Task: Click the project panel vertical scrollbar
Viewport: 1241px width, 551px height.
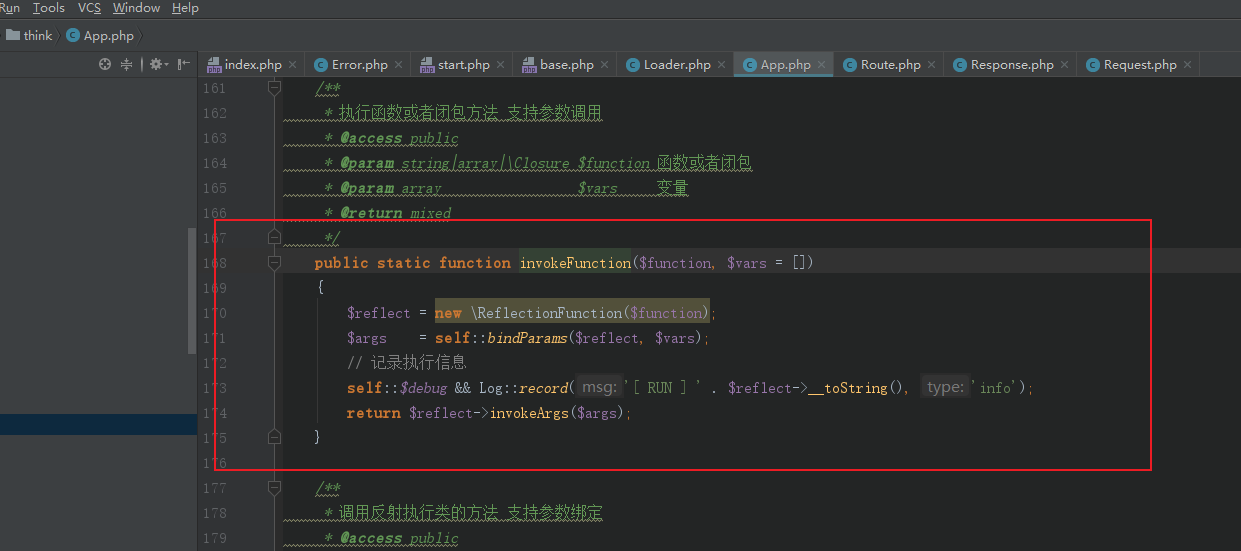Action: click(192, 291)
